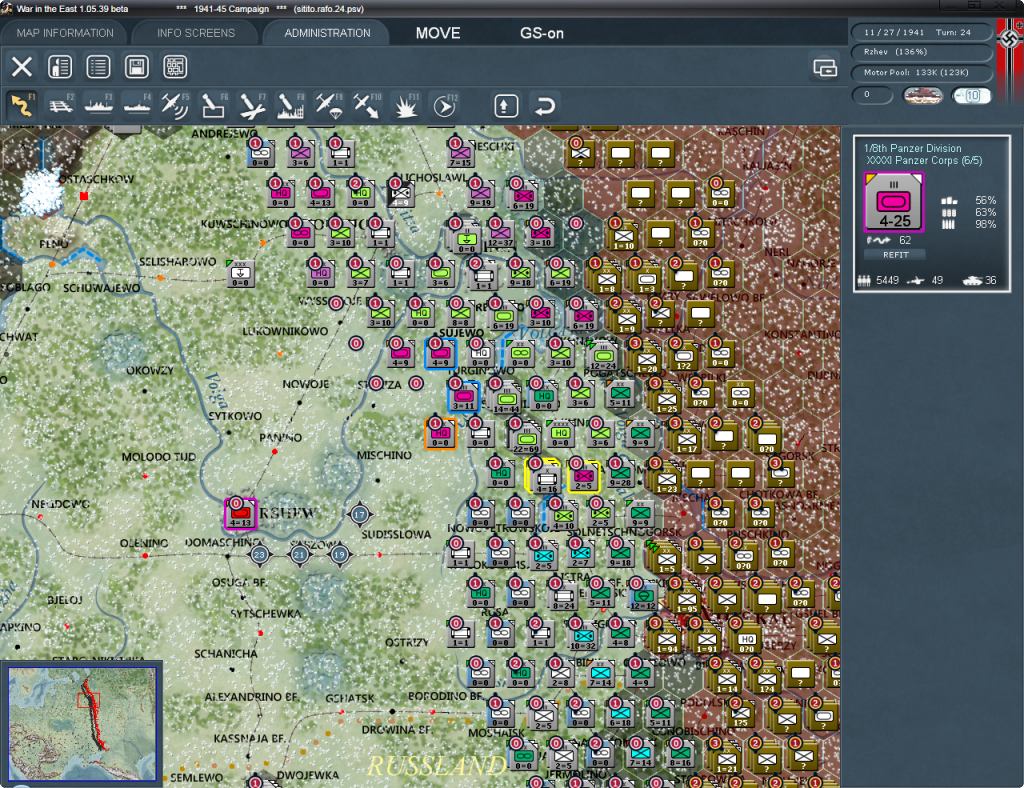Click the GS-on status label
Viewport: 1024px width, 788px height.
point(541,33)
